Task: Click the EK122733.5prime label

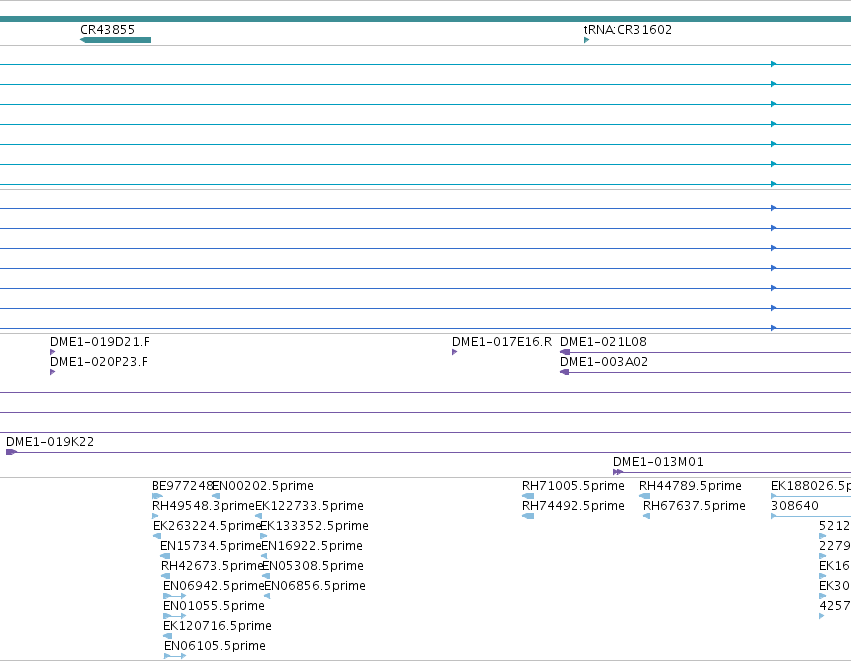Action: (309, 505)
